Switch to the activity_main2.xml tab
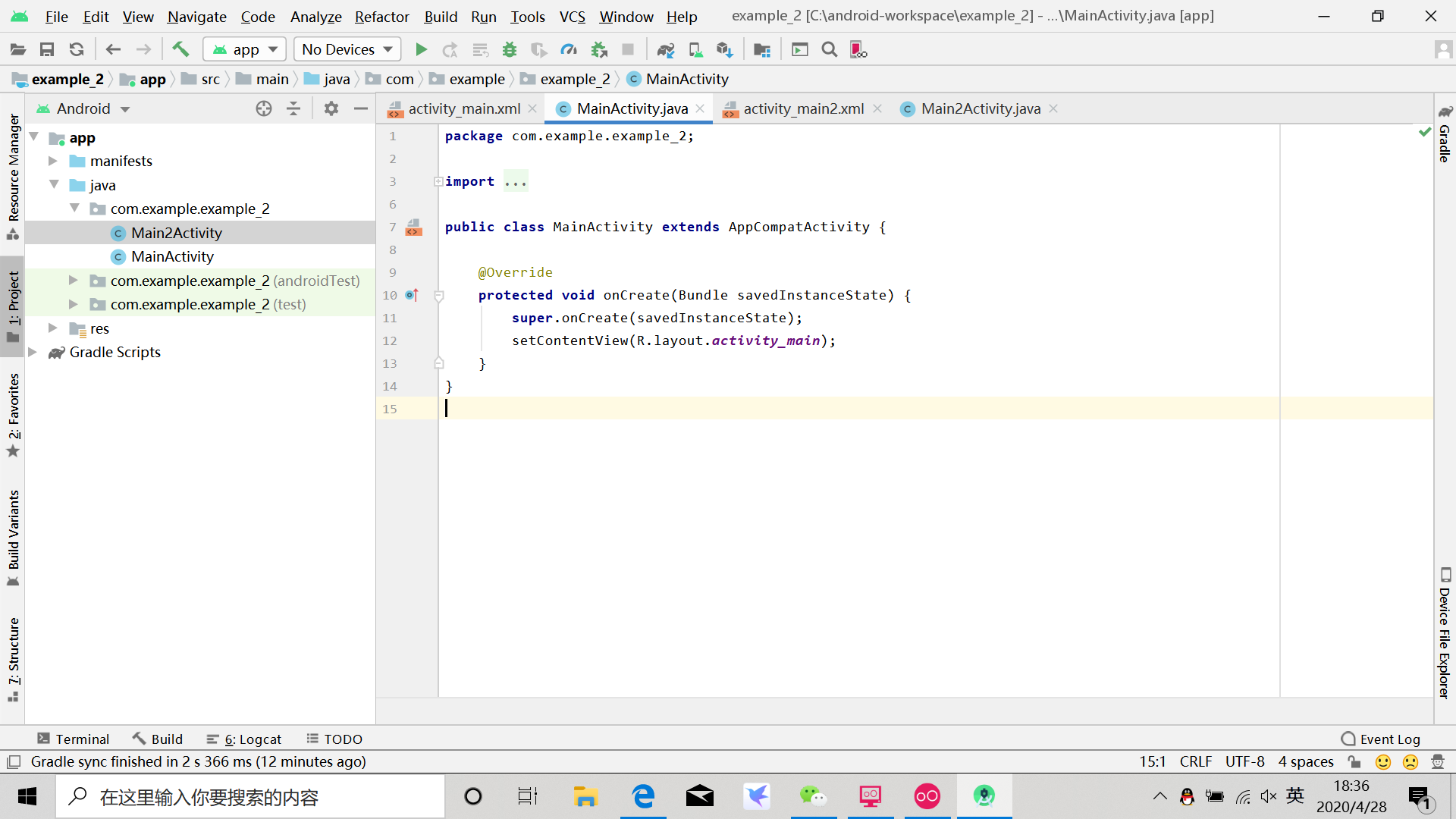 [x=802, y=108]
